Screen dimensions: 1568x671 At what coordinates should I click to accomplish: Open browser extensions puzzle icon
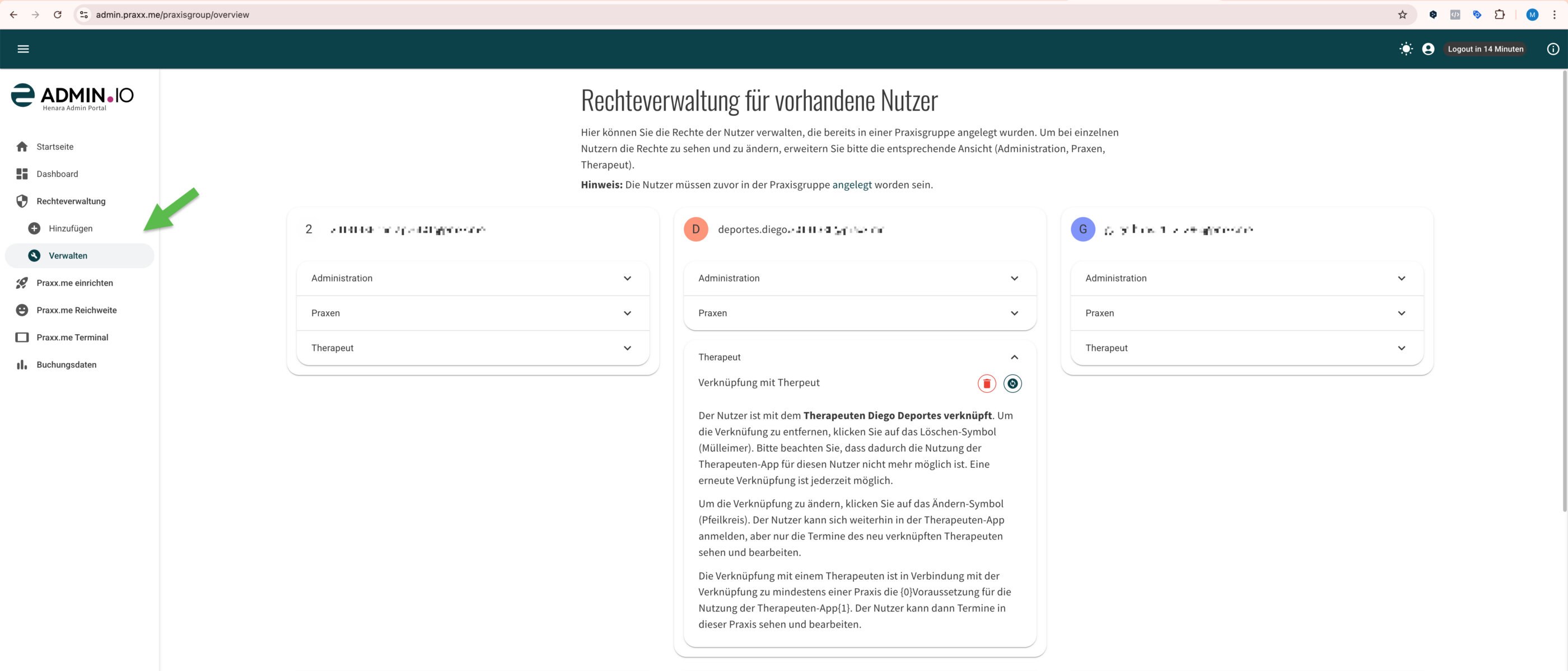point(1499,15)
